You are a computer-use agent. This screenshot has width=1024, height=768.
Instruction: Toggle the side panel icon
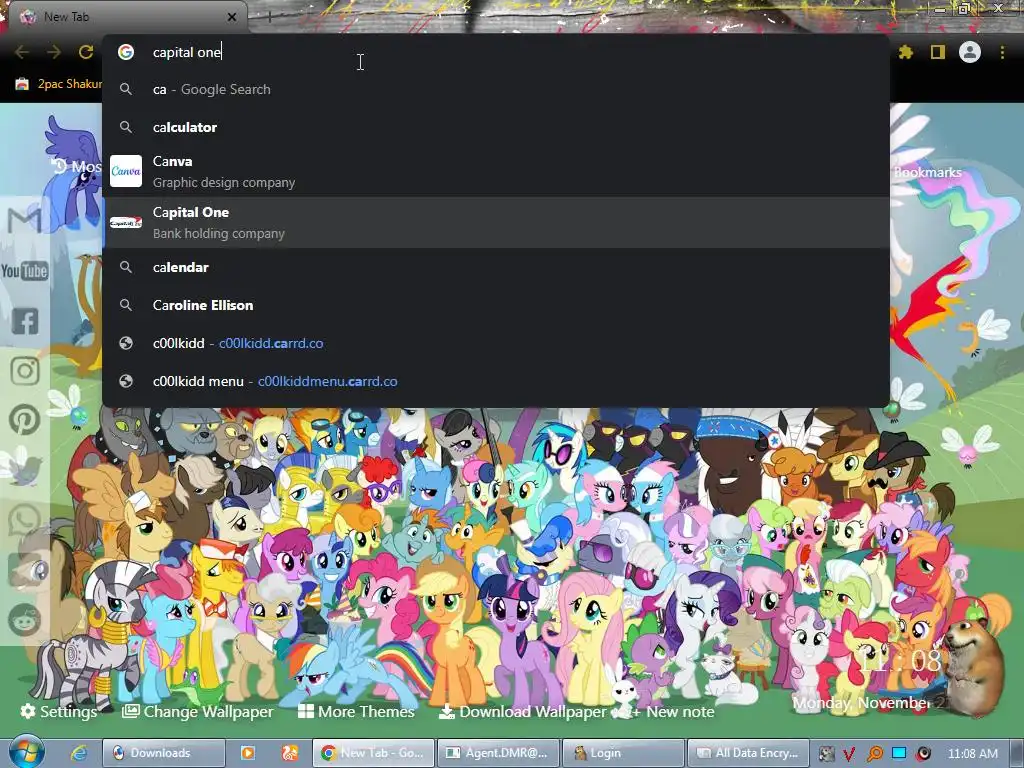(938, 52)
